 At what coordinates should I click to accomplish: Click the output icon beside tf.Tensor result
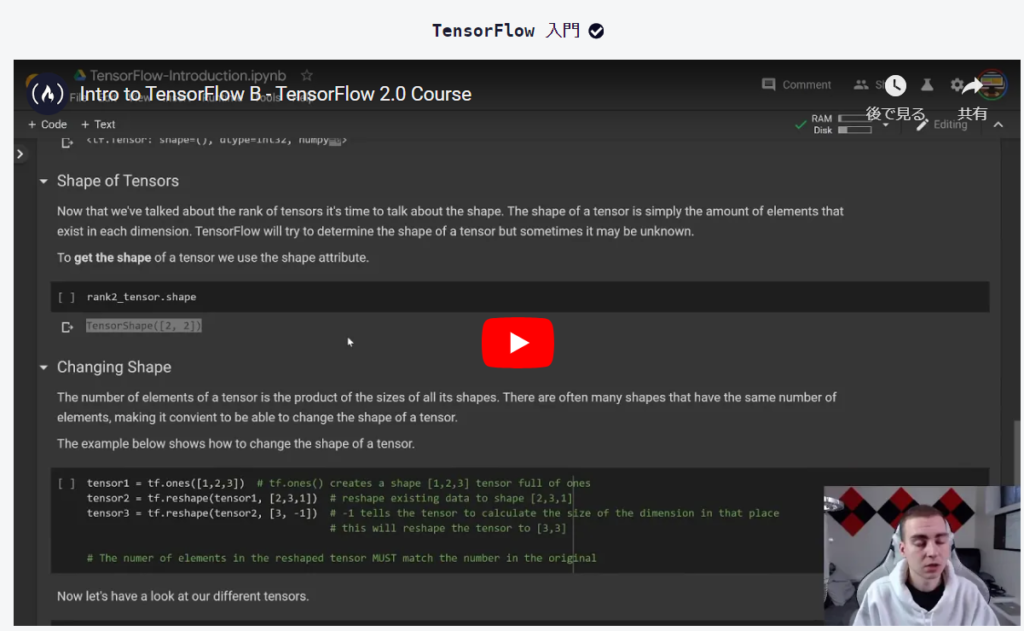[x=67, y=142]
